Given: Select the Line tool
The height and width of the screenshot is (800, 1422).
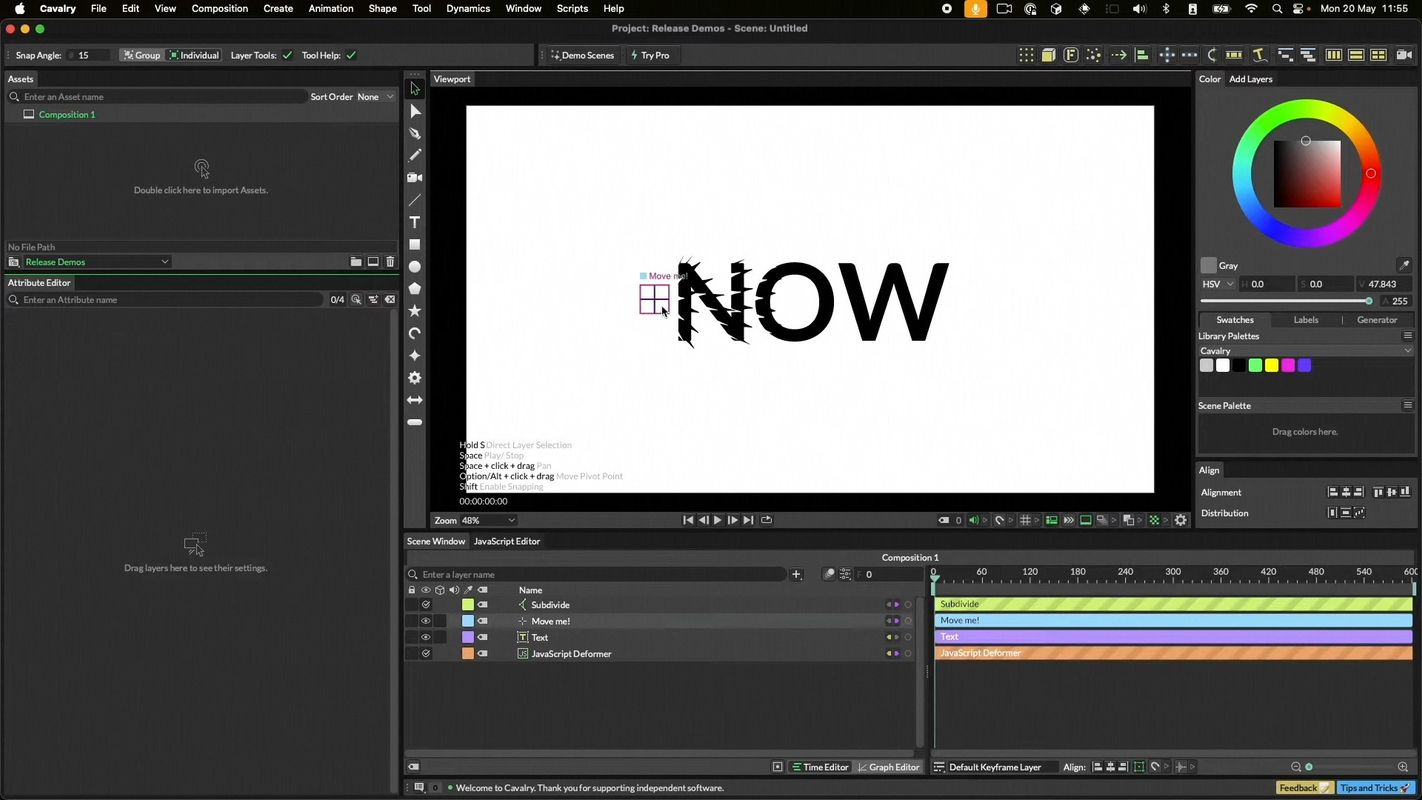Looking at the screenshot, I should click(x=415, y=200).
